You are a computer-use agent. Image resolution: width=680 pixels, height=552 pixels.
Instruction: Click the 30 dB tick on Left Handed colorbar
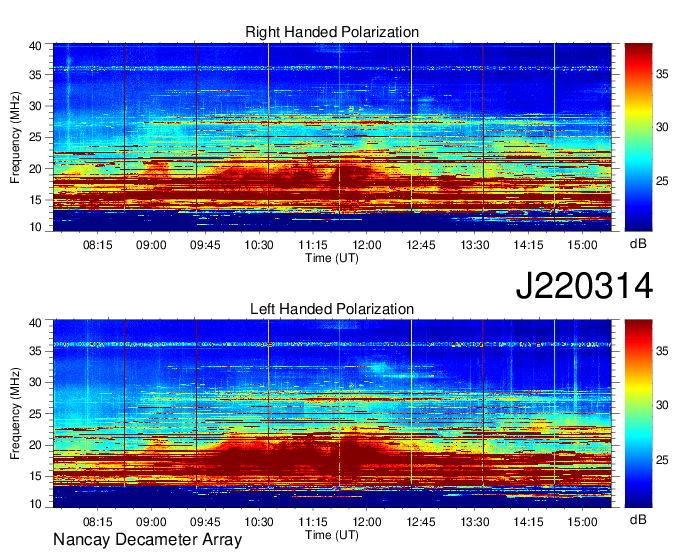662,405
